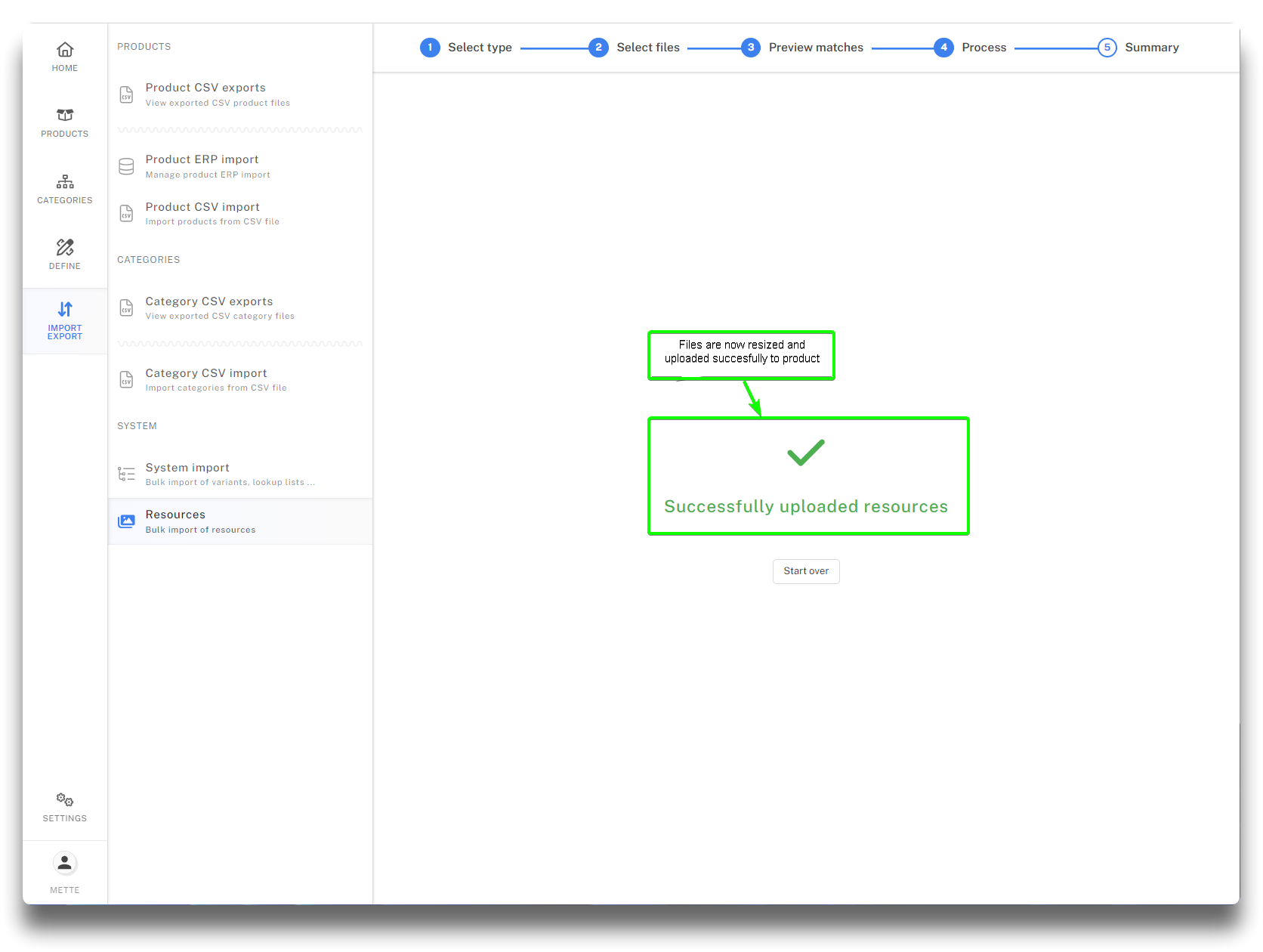The height and width of the screenshot is (952, 1263).
Task: Open Category CSV exports
Action: coord(209,301)
